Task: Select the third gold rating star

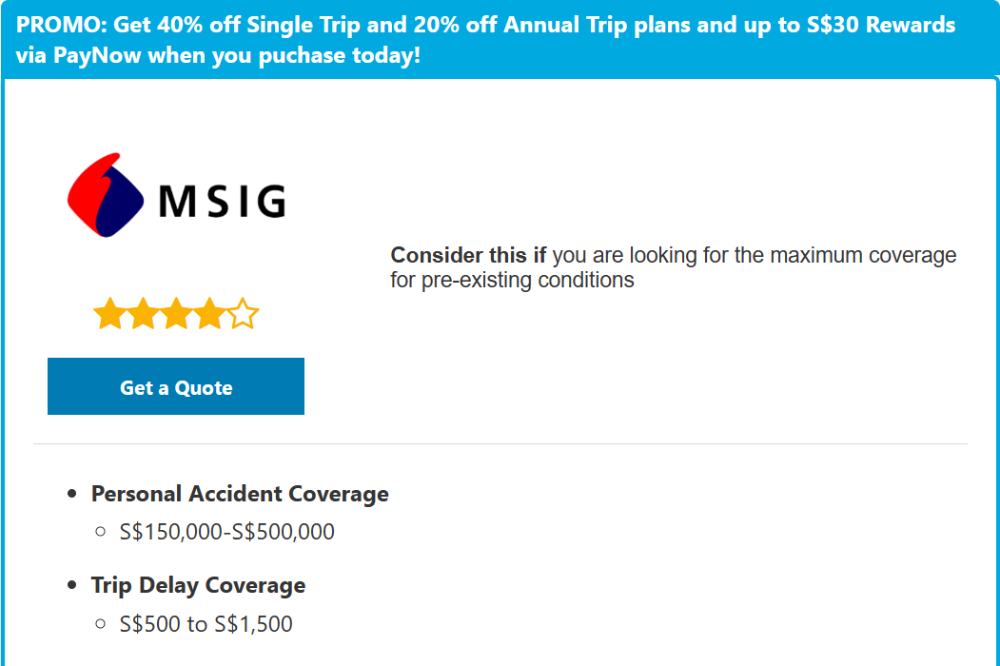Action: [176, 315]
